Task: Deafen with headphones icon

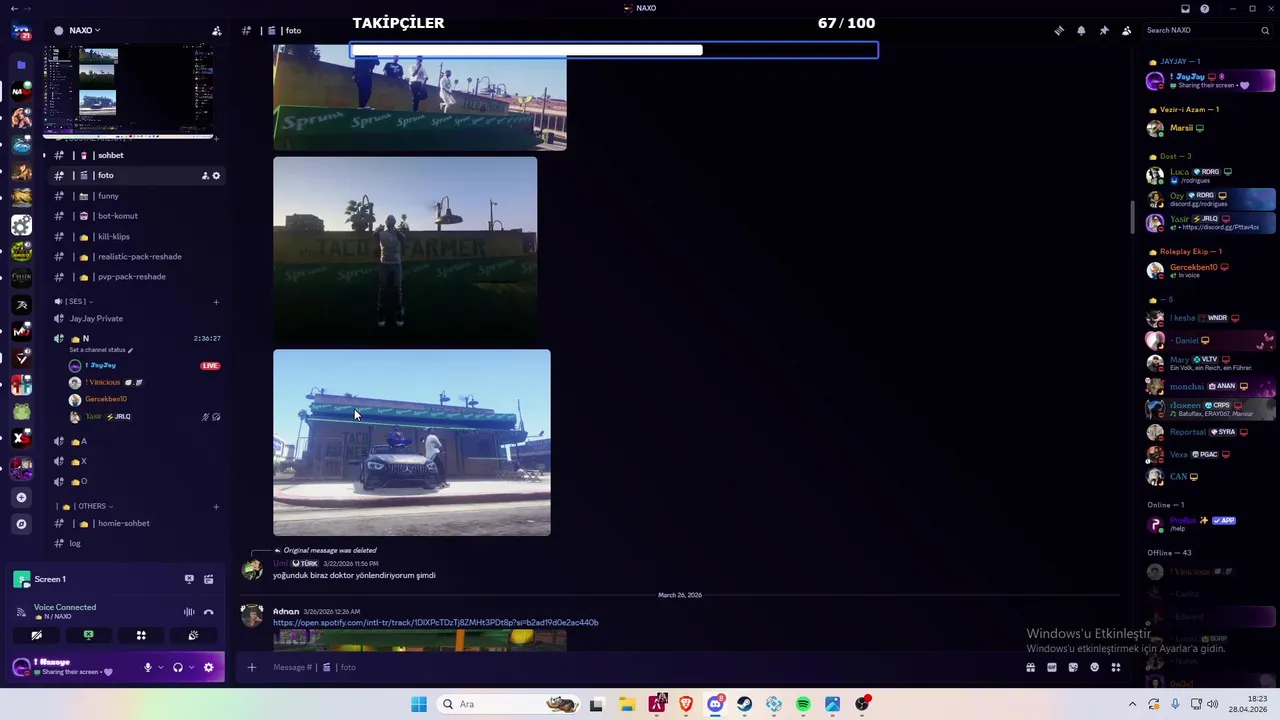Action: pyautogui.click(x=178, y=667)
